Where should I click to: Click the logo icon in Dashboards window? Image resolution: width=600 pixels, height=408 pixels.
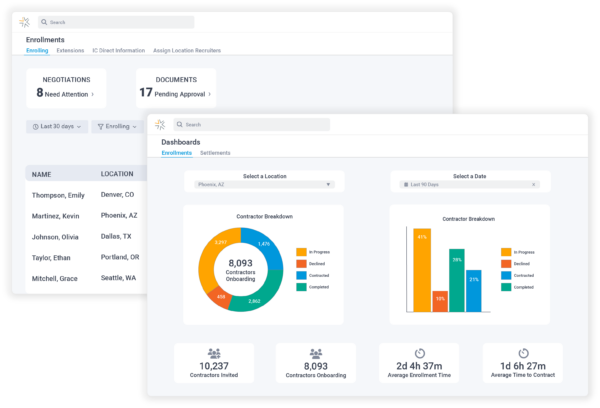159,125
